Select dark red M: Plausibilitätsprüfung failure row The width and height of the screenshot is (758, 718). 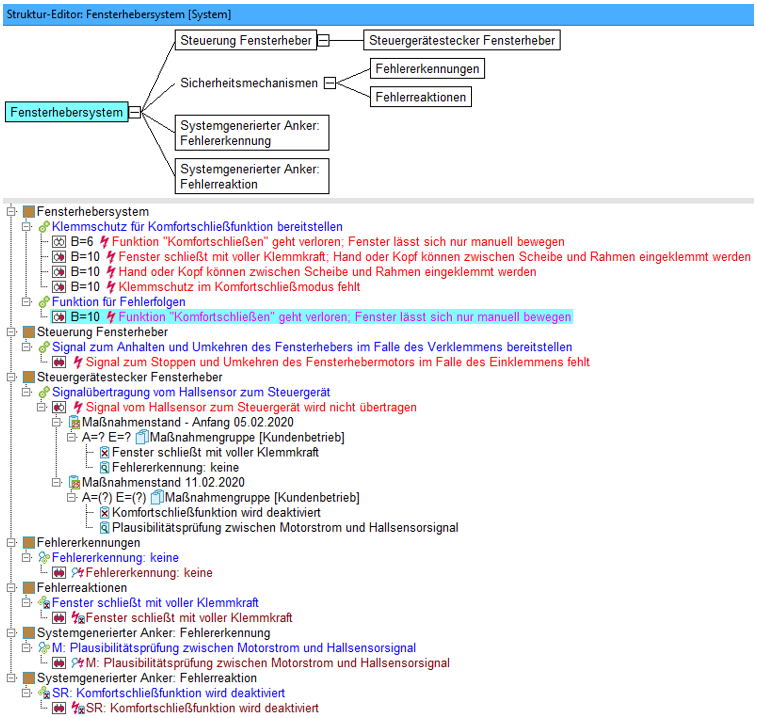(x=268, y=663)
